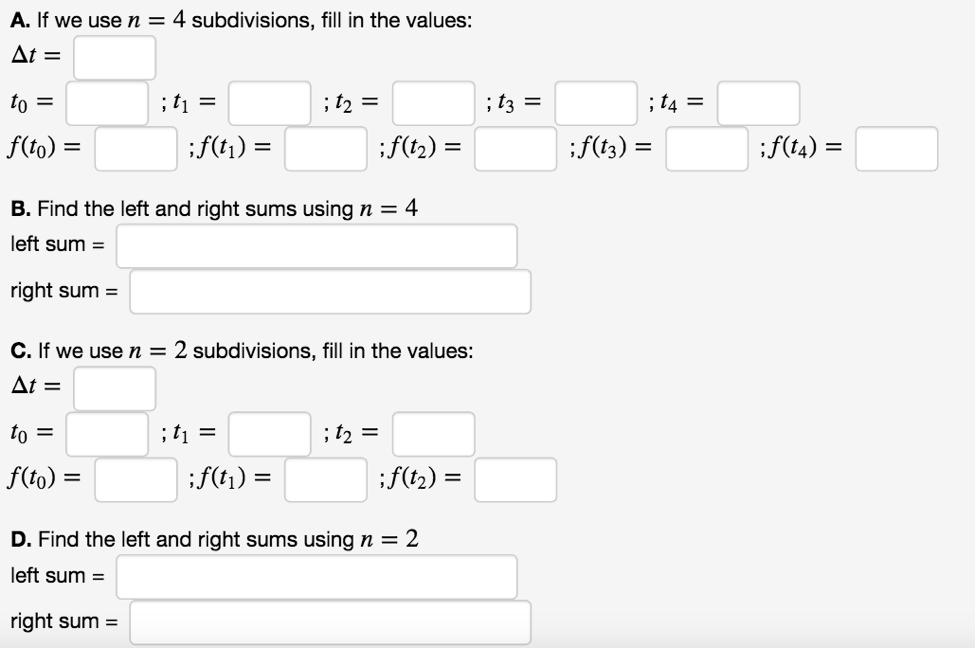The width and height of the screenshot is (975, 648).
Task: Click the Δt input field in part A
Action: point(113,57)
